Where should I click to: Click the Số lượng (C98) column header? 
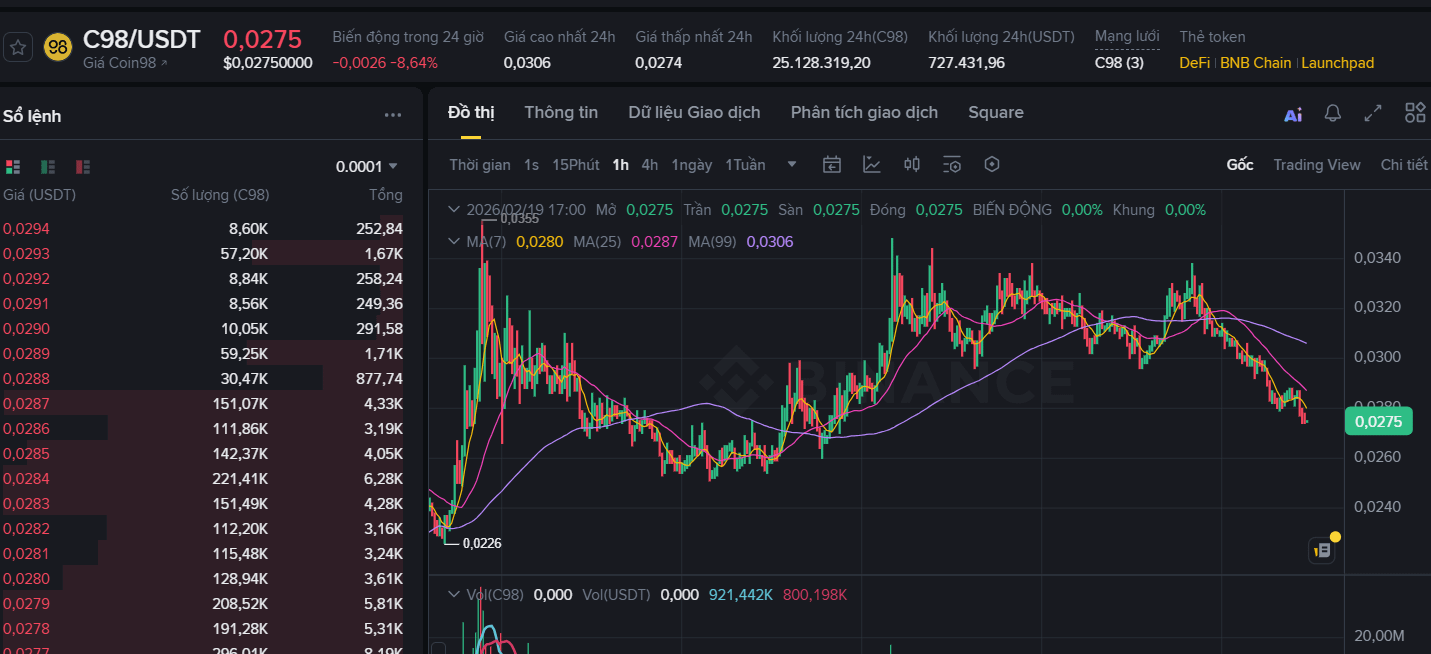click(220, 195)
